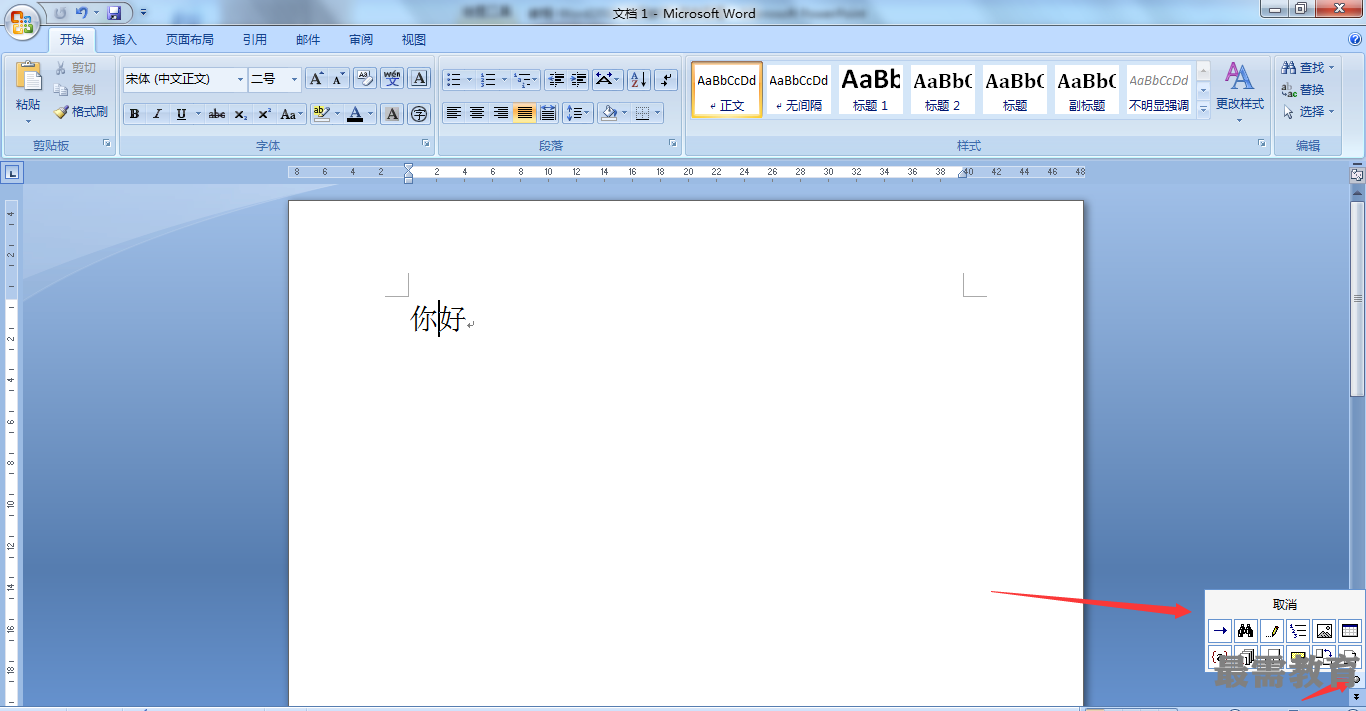Viewport: 1366px width, 711px height.
Task: Open enclosed characters (字) tool
Action: [x=419, y=114]
